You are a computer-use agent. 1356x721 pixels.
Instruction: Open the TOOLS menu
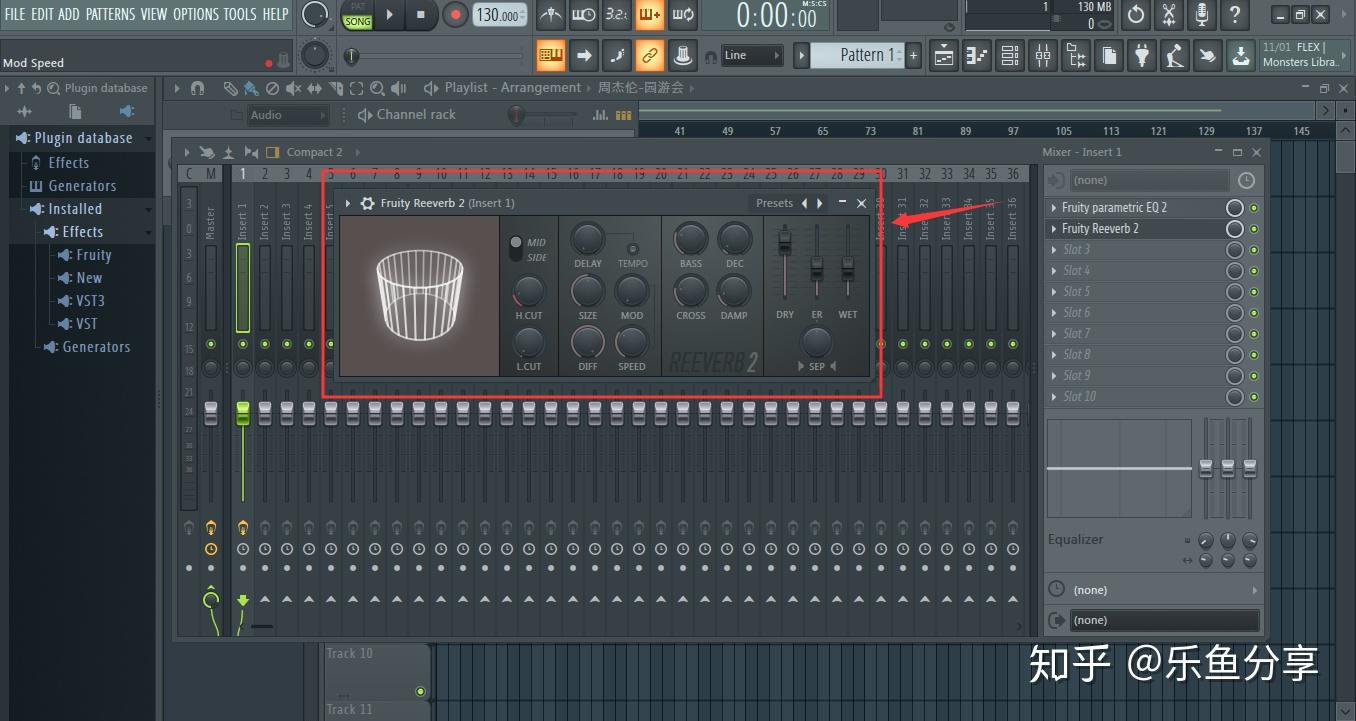[x=240, y=14]
